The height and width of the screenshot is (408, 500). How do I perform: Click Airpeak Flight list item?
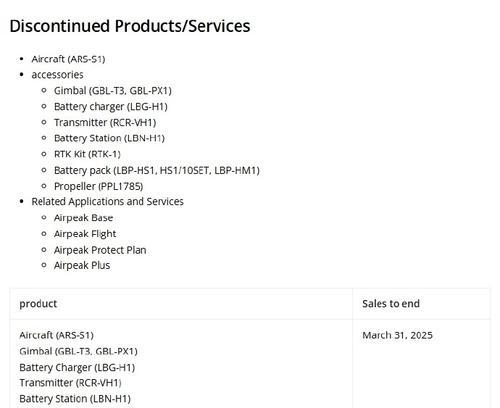(85, 234)
